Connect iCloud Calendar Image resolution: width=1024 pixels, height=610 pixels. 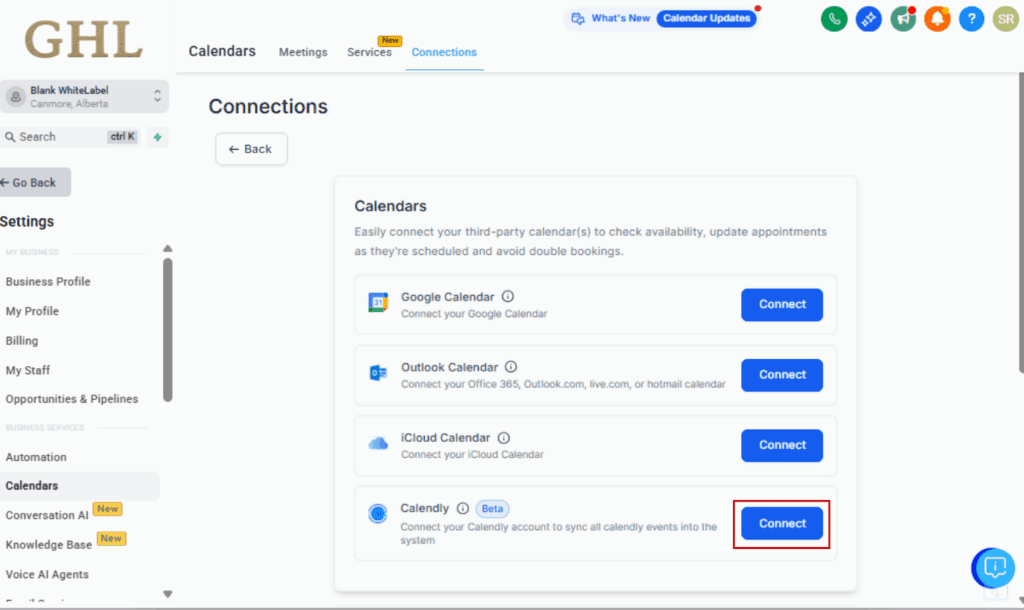click(x=782, y=445)
